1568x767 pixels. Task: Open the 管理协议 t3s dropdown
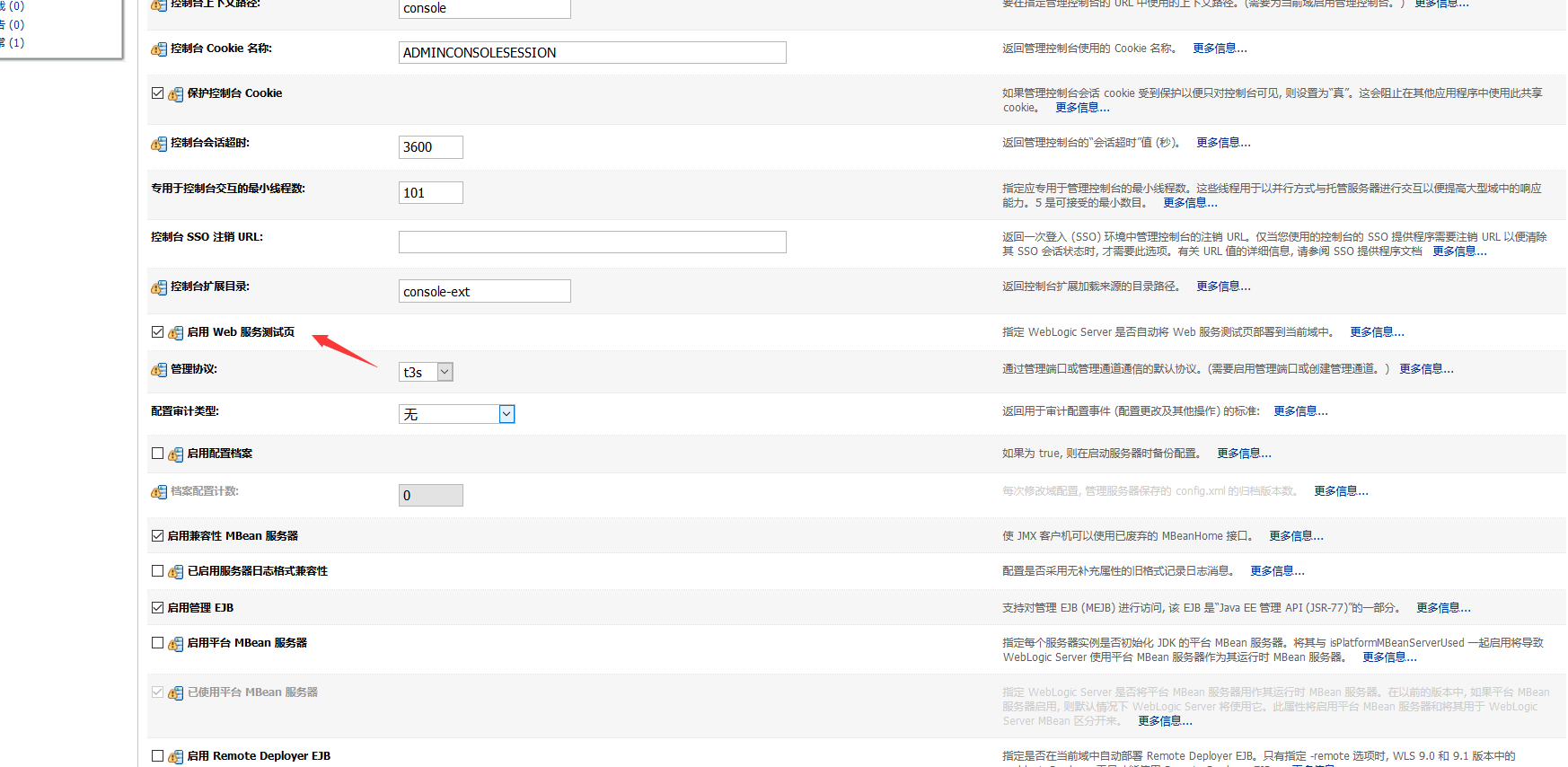click(426, 372)
